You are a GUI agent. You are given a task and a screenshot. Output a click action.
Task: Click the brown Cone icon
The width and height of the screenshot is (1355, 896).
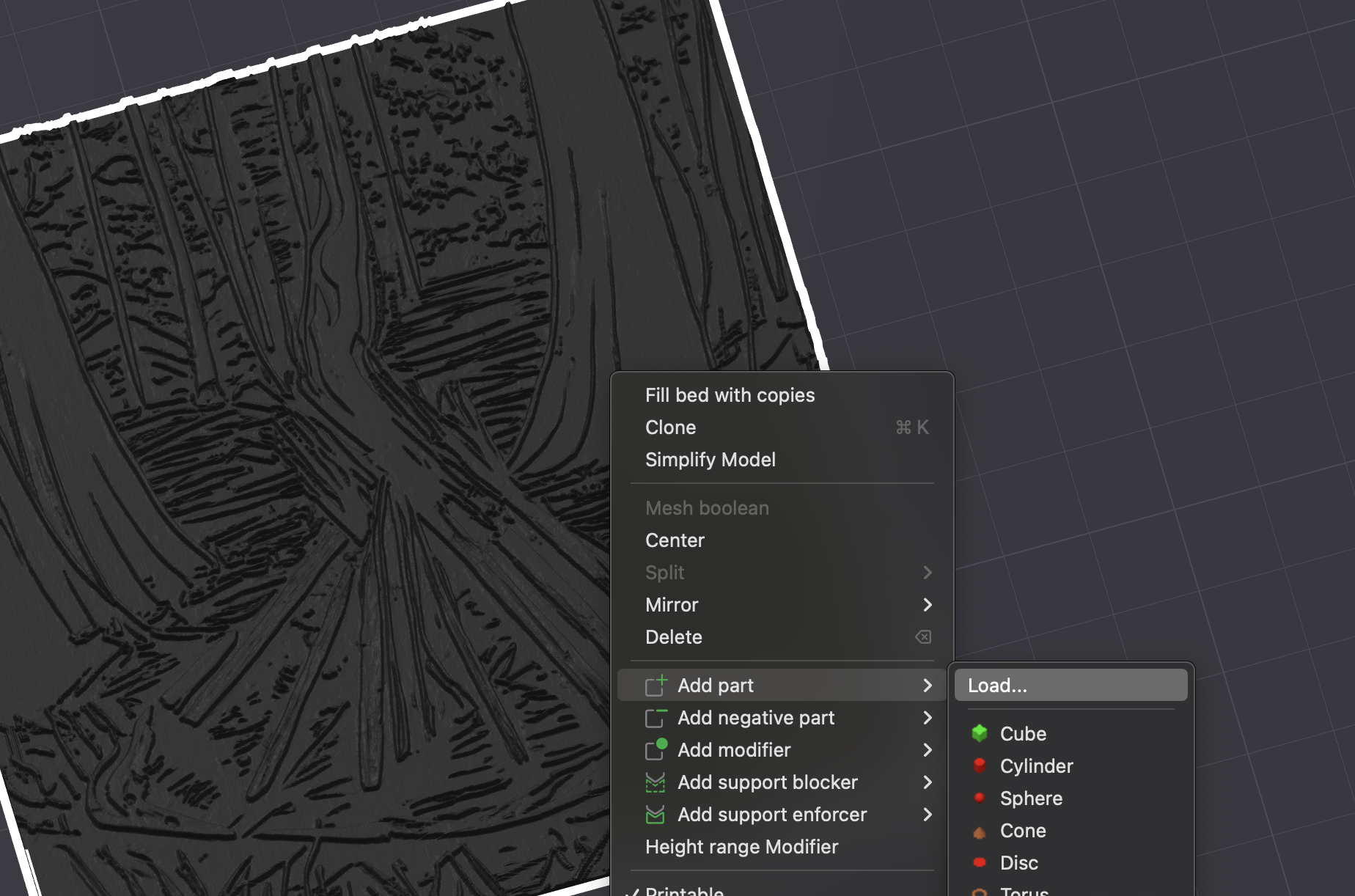pyautogui.click(x=980, y=831)
